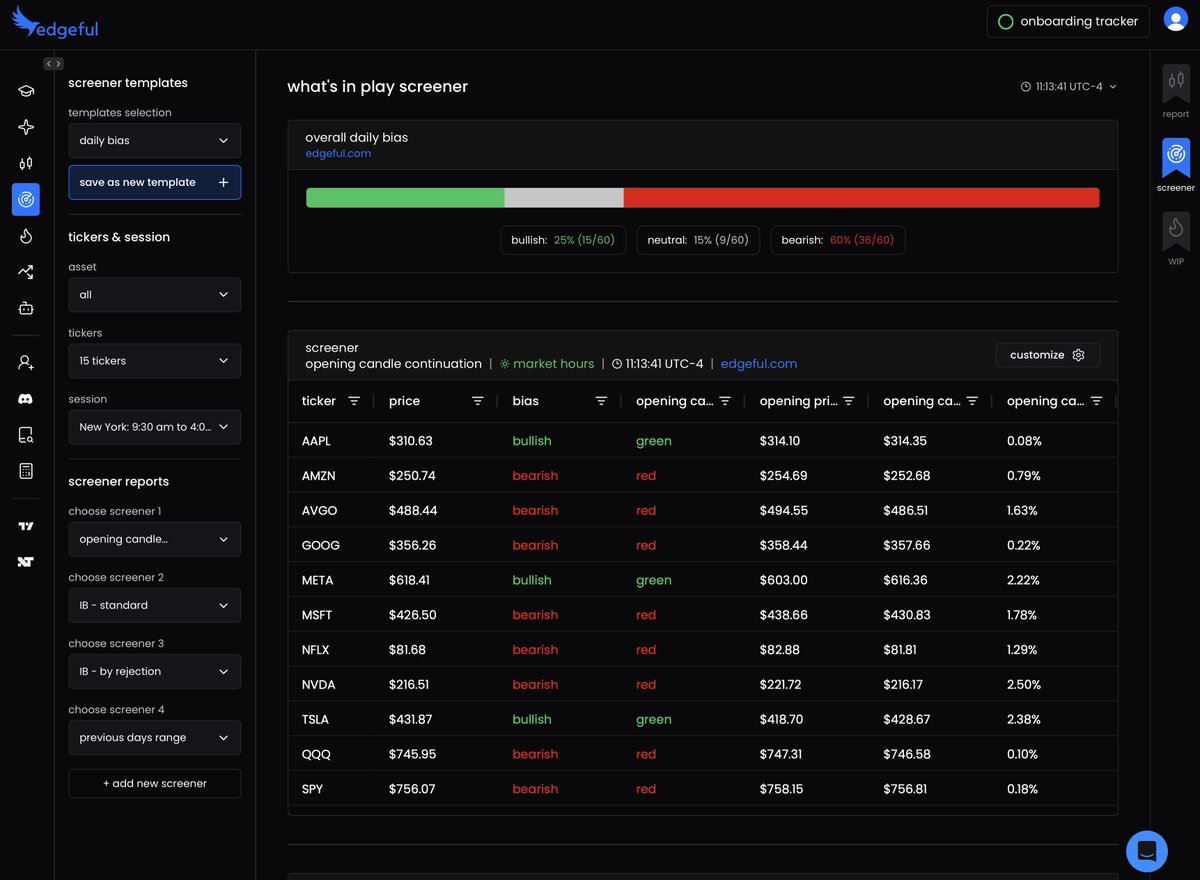Click the TradingView logo icon
This screenshot has height=880, width=1200.
[x=26, y=526]
